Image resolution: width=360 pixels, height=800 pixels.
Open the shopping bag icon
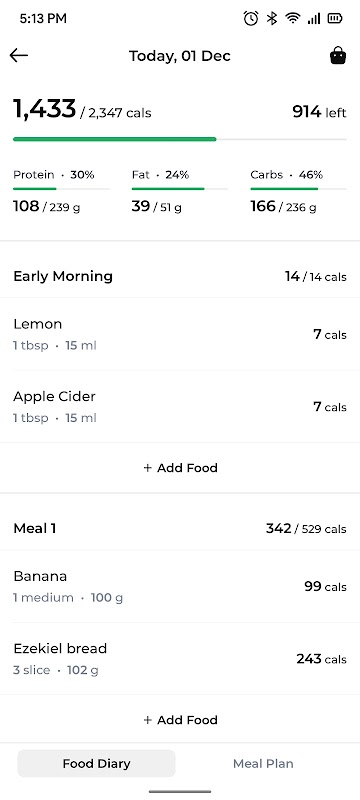click(x=338, y=55)
